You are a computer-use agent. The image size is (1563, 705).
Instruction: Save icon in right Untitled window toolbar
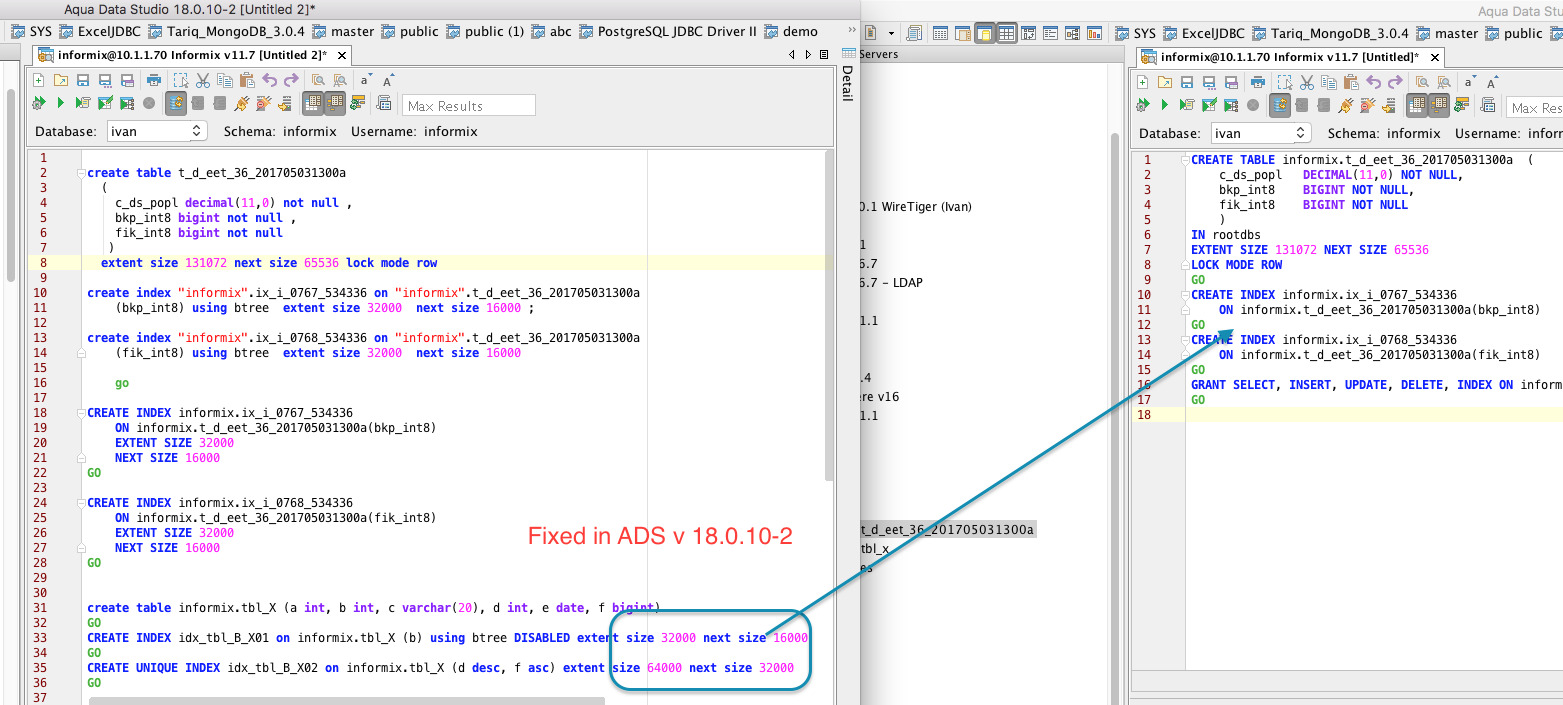click(x=1187, y=82)
